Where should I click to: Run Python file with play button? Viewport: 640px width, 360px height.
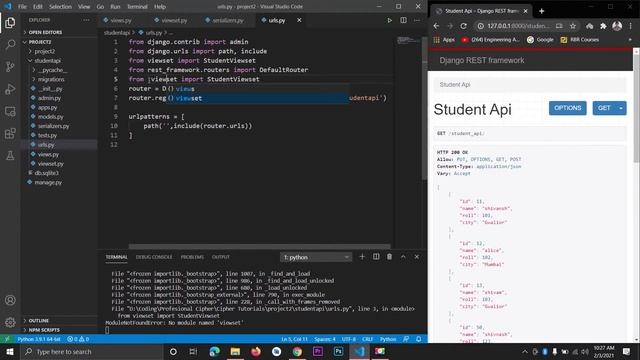tap(389, 20)
